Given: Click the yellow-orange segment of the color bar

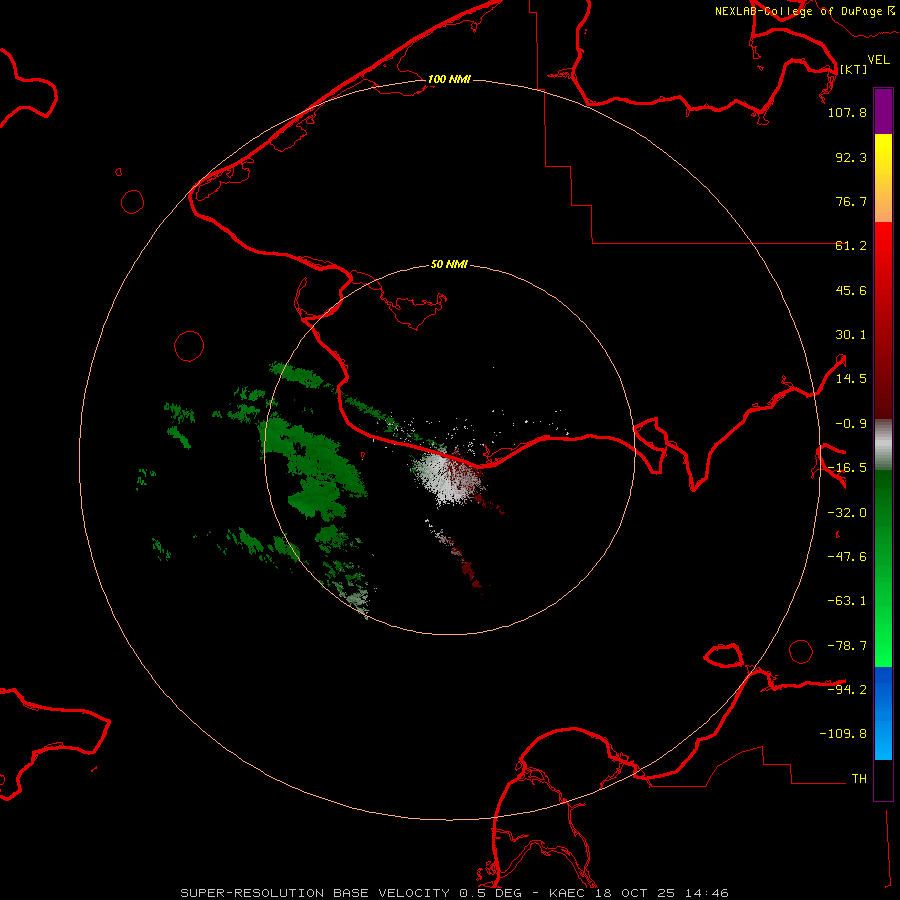Looking at the screenshot, I should pos(883,178).
